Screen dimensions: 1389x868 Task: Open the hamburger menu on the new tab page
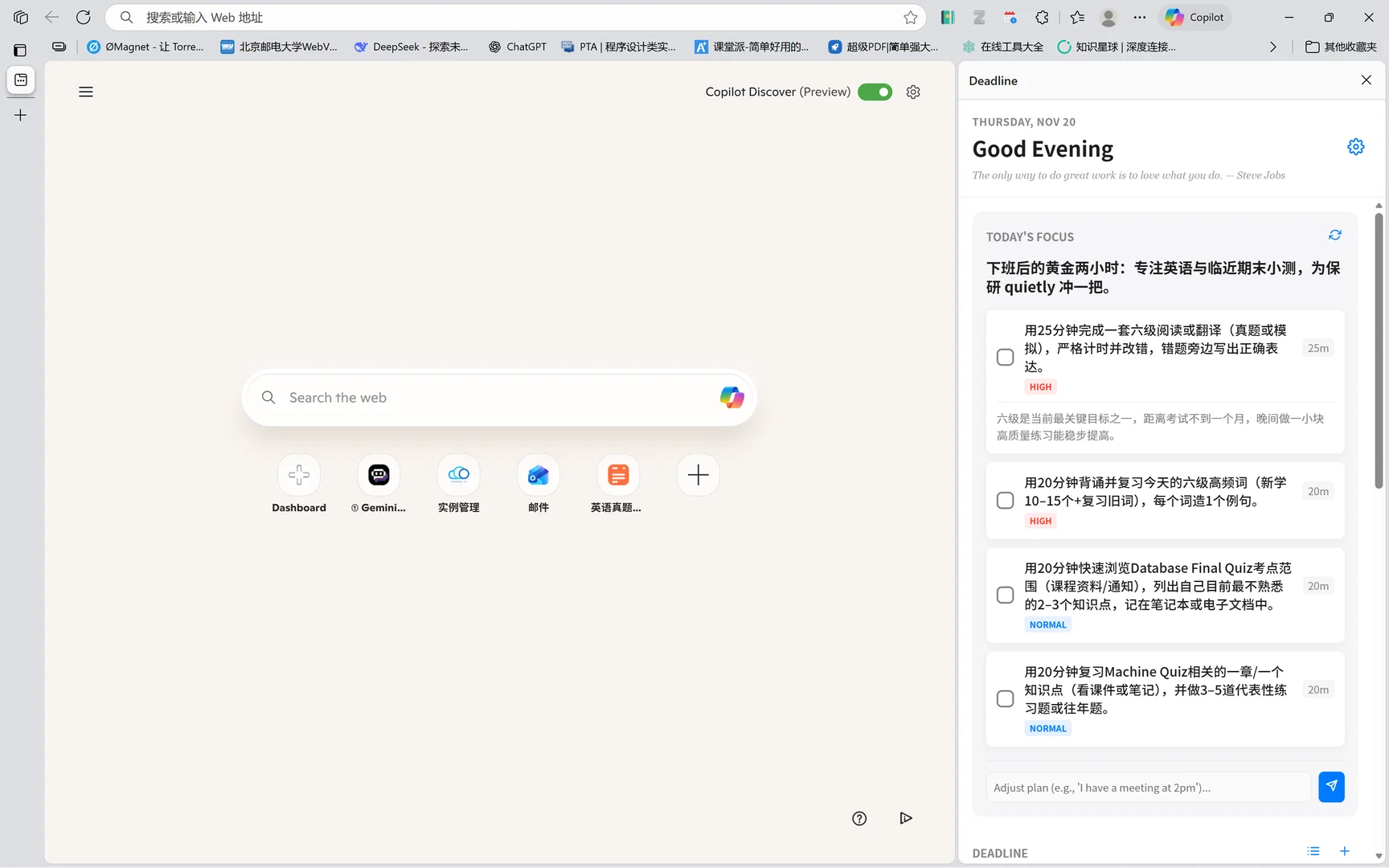click(x=86, y=92)
